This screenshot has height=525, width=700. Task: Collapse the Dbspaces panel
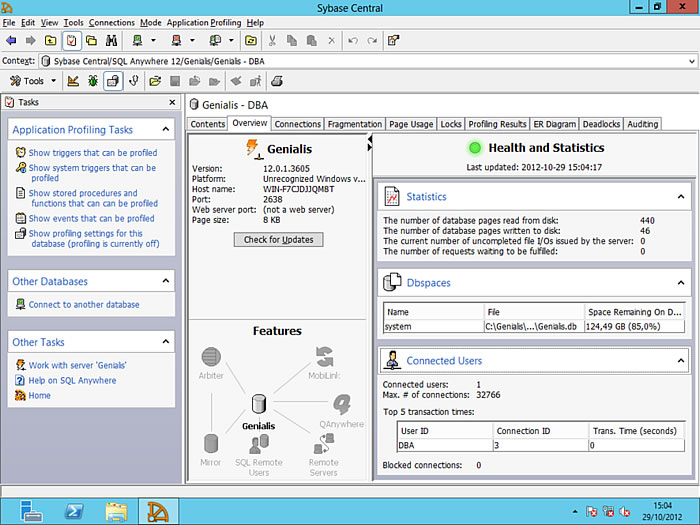(681, 283)
